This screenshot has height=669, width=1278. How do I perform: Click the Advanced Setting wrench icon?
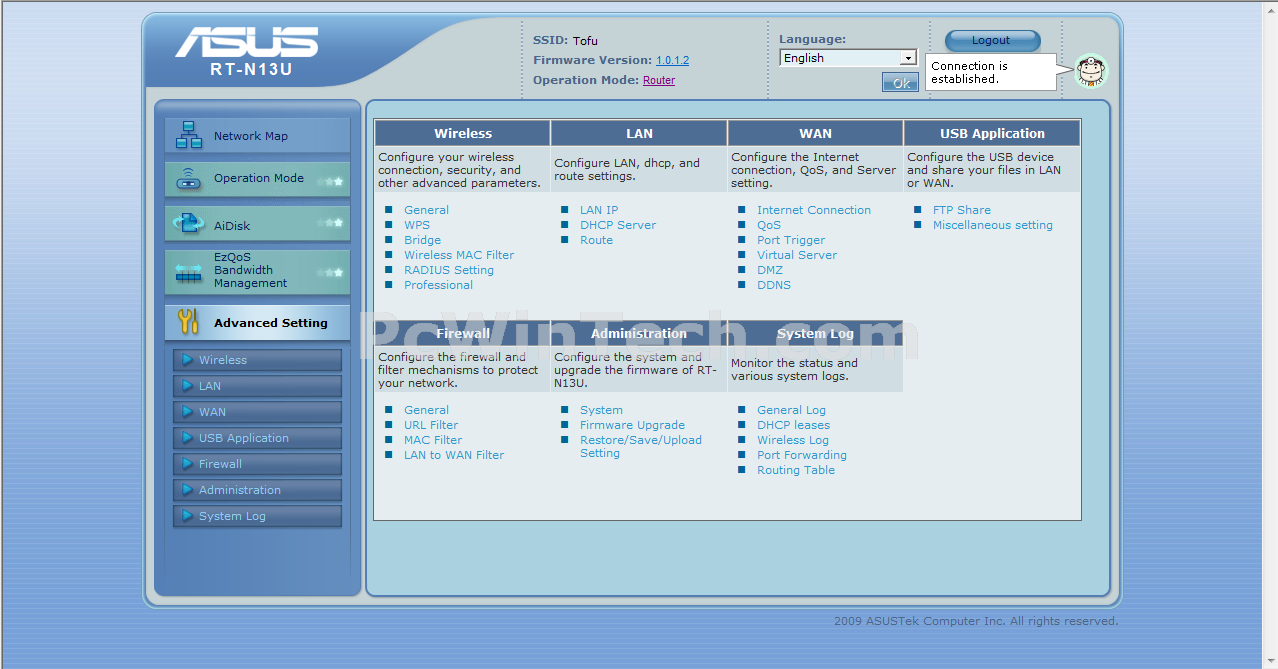[188, 322]
